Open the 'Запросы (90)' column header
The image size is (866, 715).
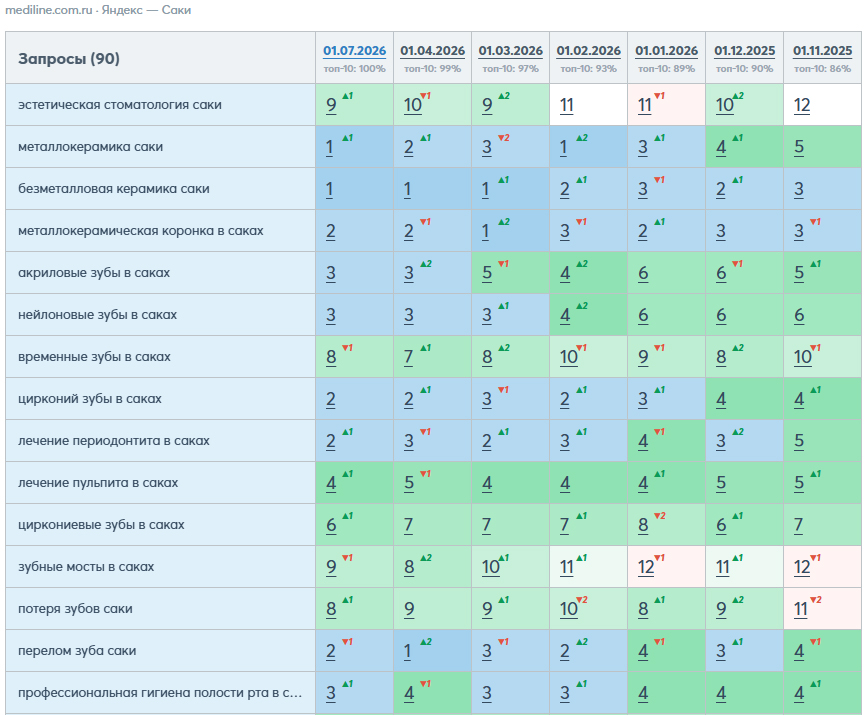69,59
